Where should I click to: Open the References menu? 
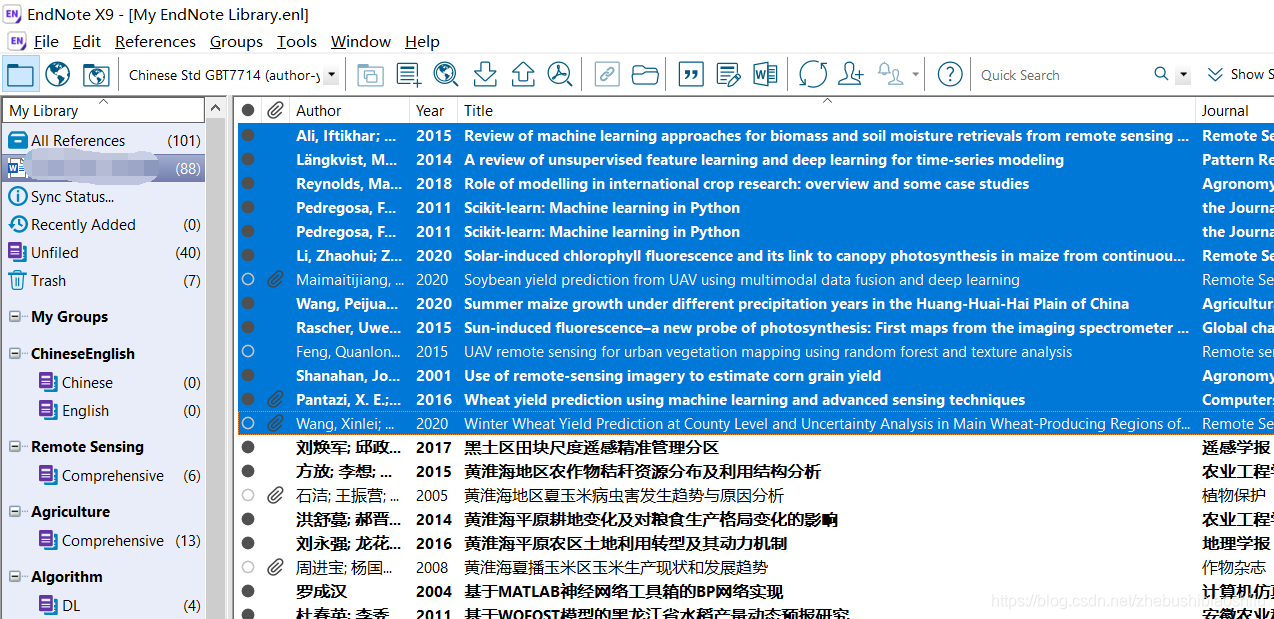pos(155,41)
